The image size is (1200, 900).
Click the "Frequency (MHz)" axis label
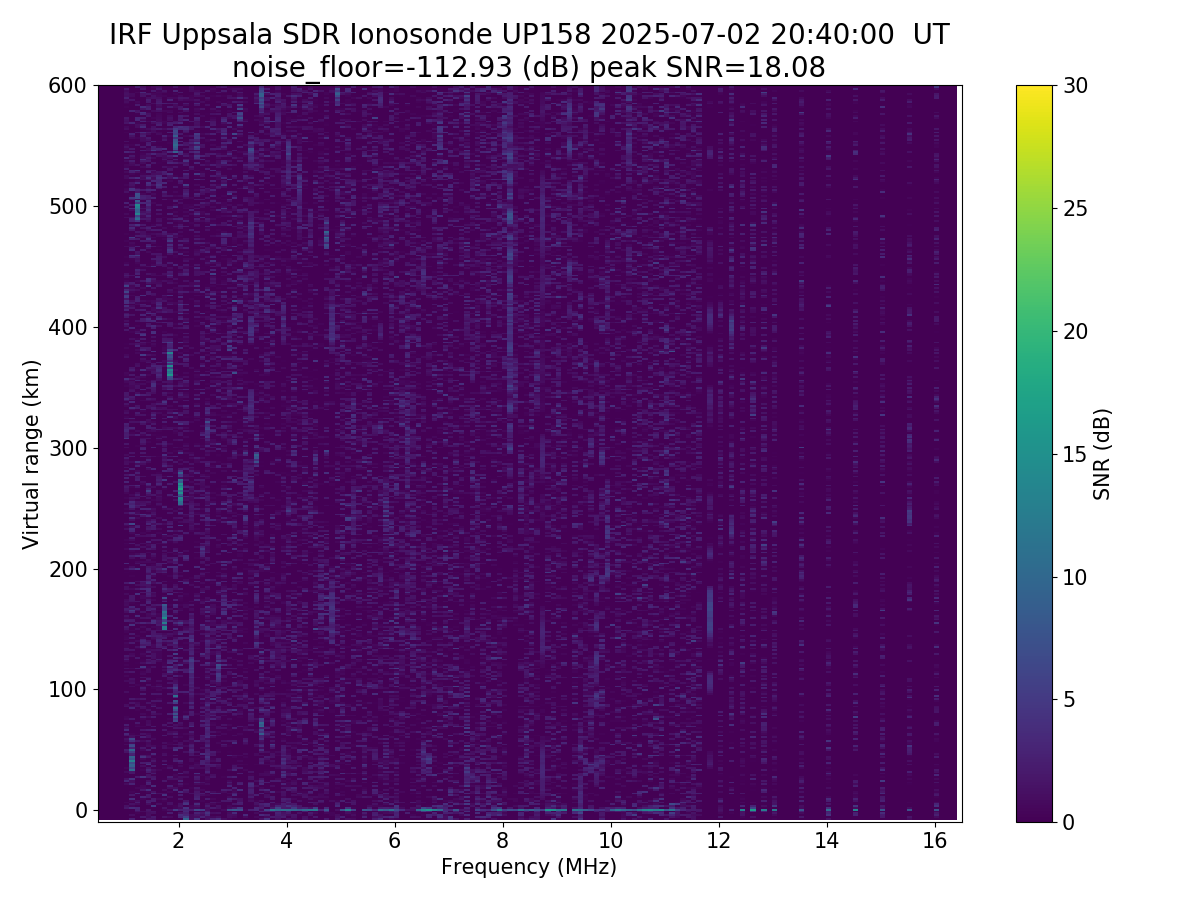[x=529, y=867]
